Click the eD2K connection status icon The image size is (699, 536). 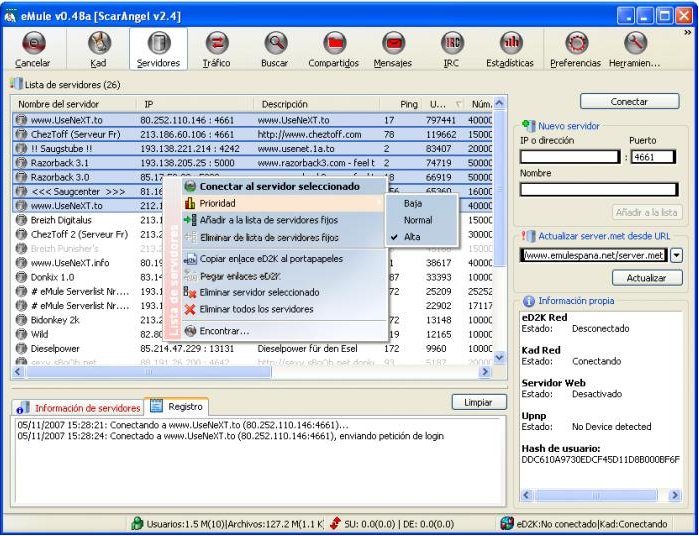point(507,523)
